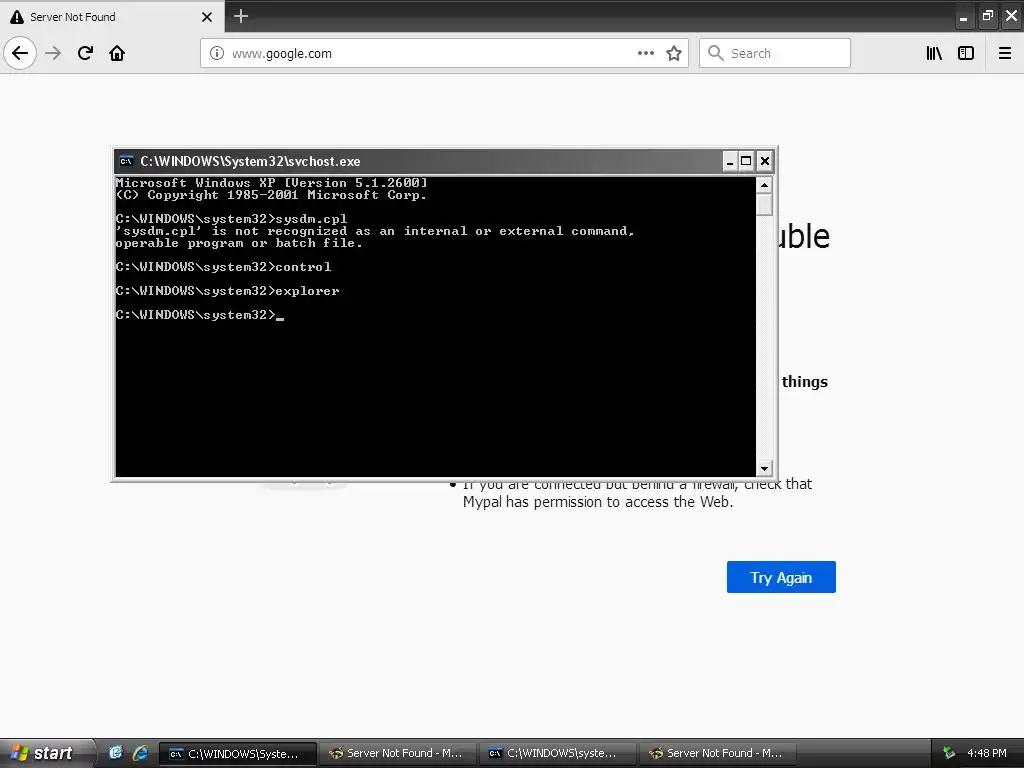The width and height of the screenshot is (1024, 768).
Task: Switch to first Server Not Found taskbar item
Action: tap(398, 754)
